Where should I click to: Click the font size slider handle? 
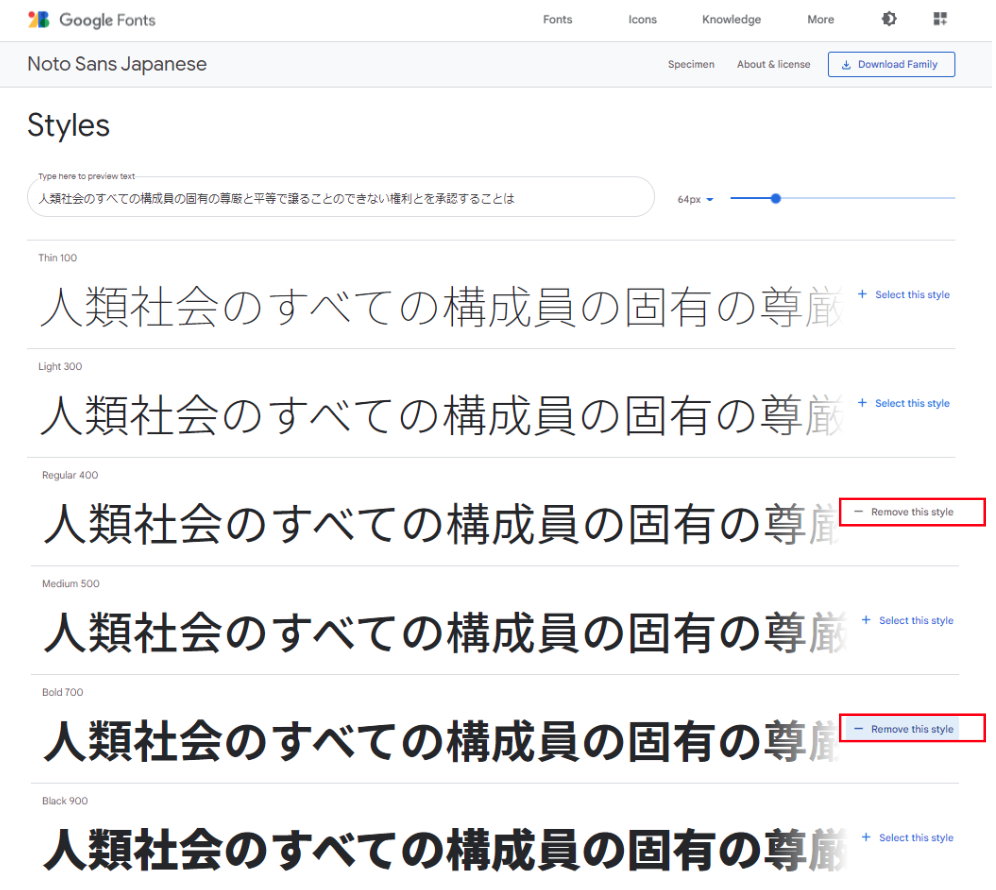[776, 199]
